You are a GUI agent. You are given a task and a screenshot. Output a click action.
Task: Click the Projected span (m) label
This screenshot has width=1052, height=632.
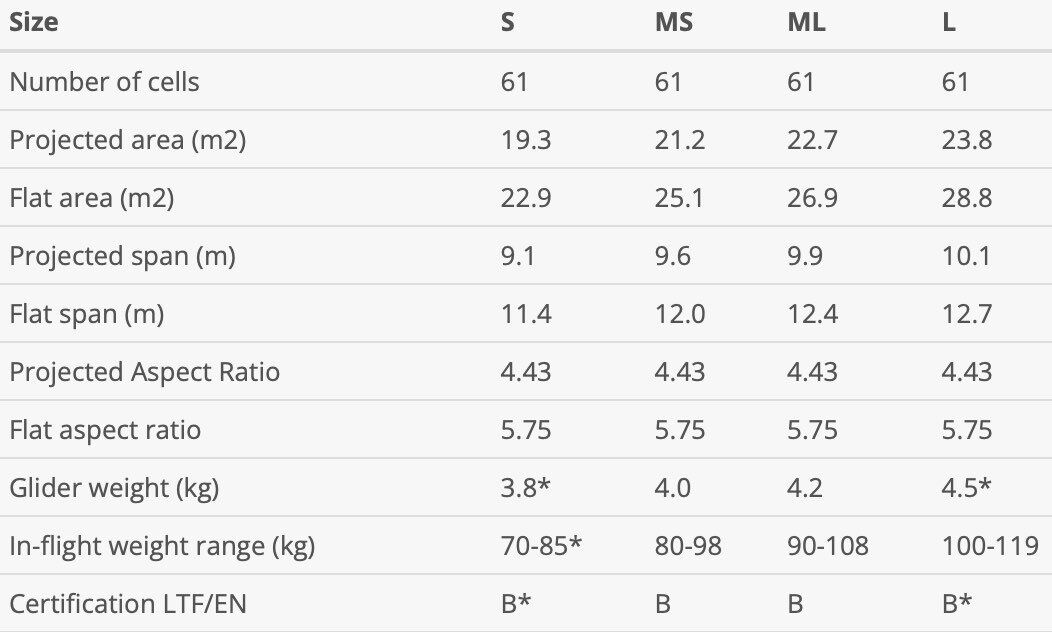click(122, 256)
